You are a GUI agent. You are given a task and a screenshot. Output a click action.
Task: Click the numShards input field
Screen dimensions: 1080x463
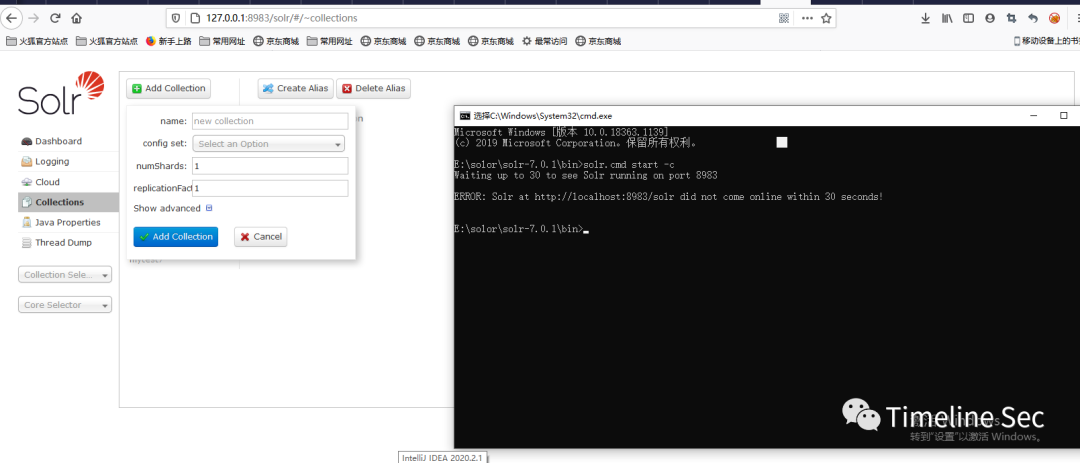(x=270, y=166)
